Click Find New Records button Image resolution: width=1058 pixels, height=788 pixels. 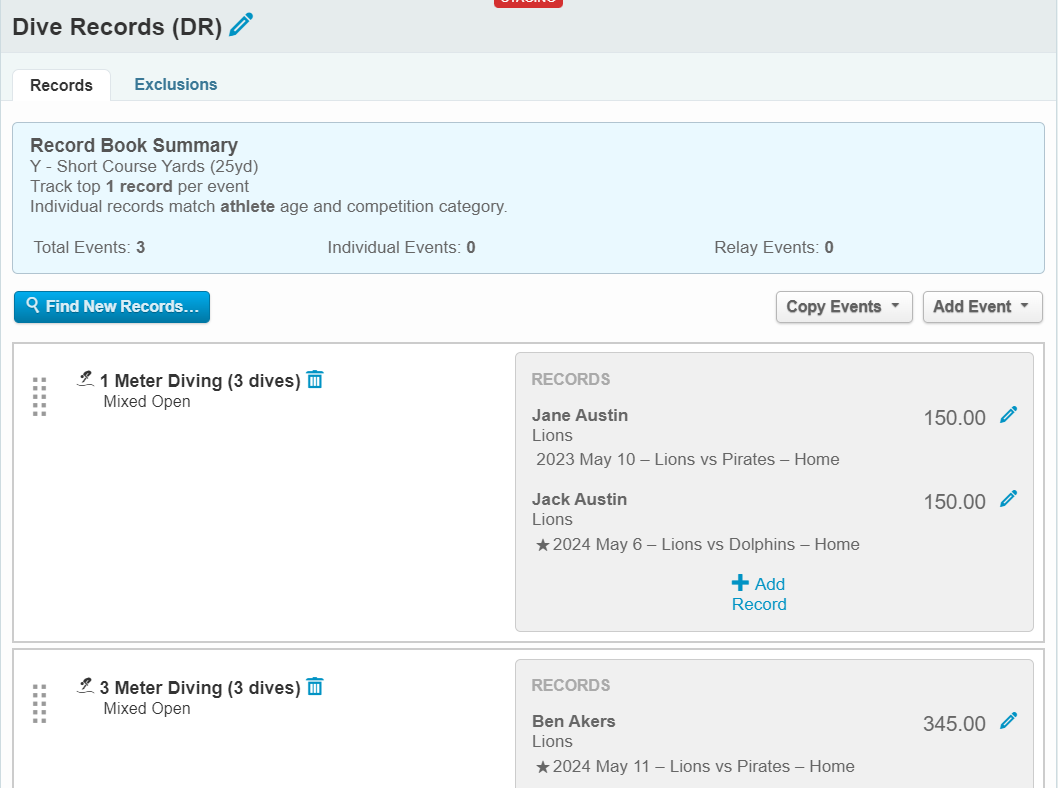(x=112, y=307)
